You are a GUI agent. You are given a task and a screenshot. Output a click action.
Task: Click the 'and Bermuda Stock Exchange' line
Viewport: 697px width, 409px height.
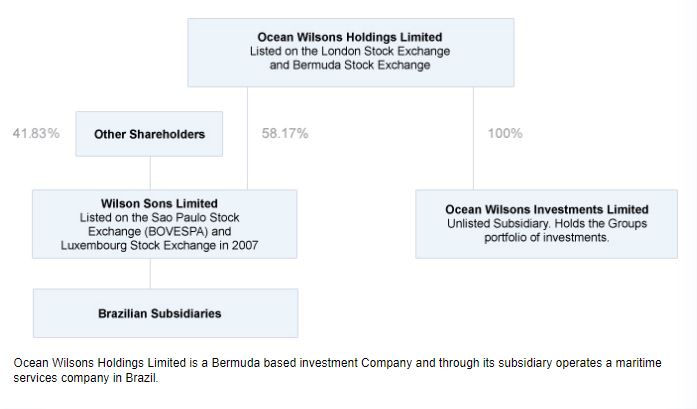pos(350,65)
